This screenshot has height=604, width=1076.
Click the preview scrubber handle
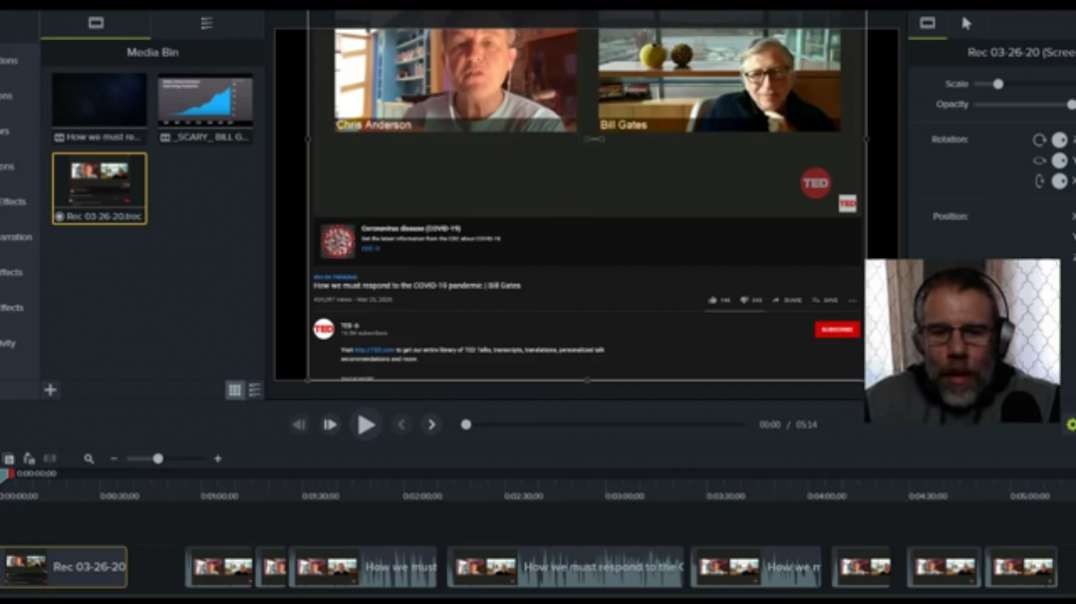466,425
